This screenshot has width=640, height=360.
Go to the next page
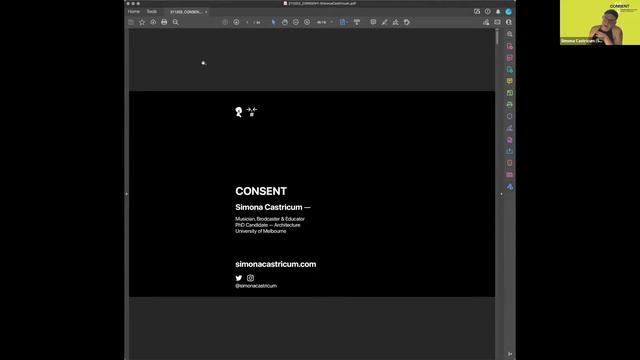point(236,22)
